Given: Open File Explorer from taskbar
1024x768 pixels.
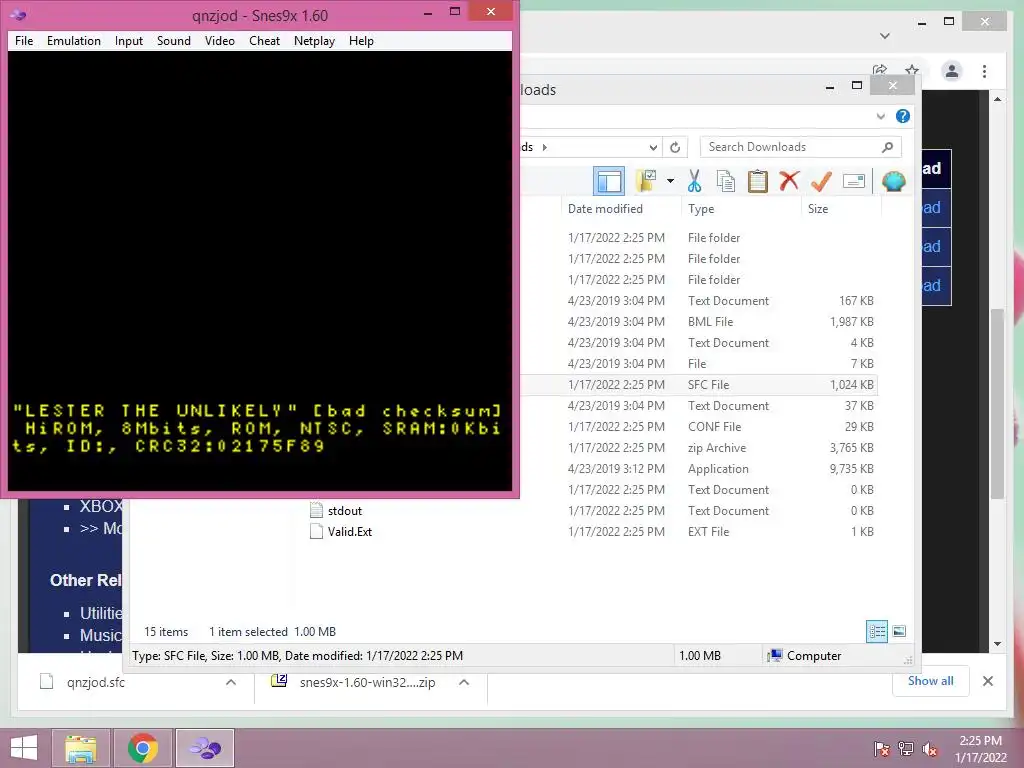Looking at the screenshot, I should coord(81,748).
